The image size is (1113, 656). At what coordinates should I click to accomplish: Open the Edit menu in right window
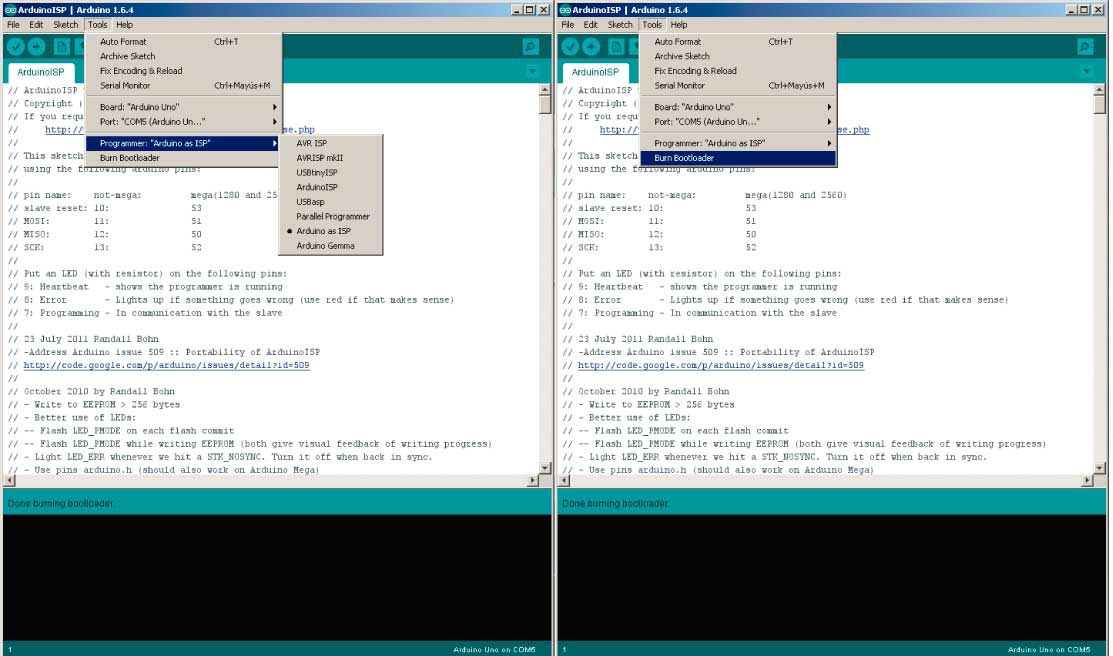[x=591, y=25]
